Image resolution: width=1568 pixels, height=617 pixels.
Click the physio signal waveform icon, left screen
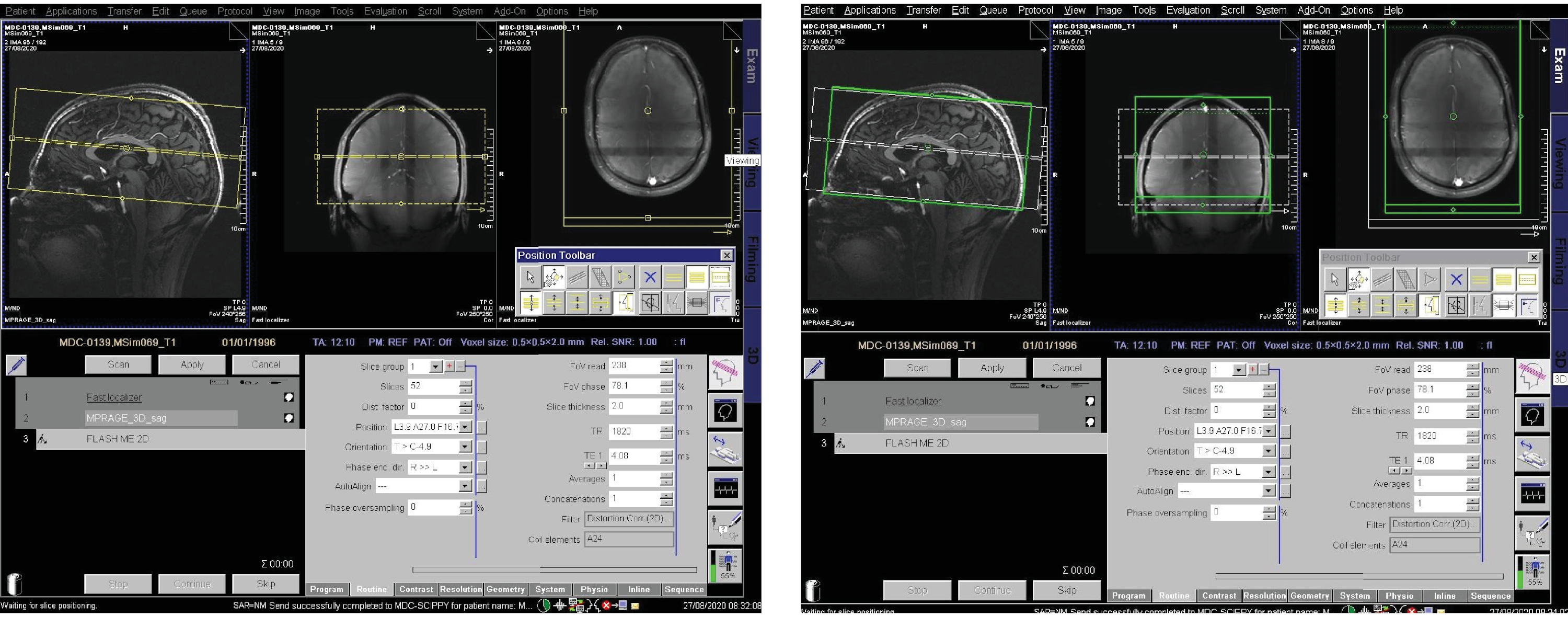pyautogui.click(x=725, y=488)
